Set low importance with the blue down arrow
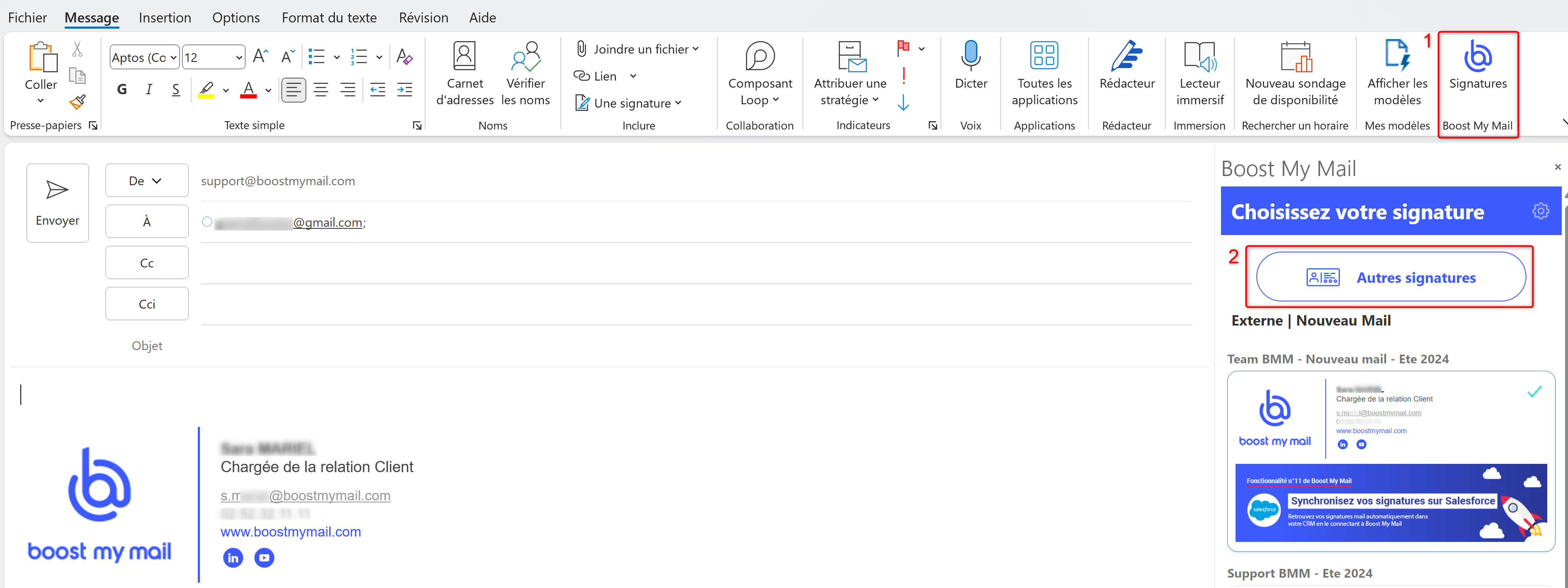1568x588 pixels. [904, 103]
